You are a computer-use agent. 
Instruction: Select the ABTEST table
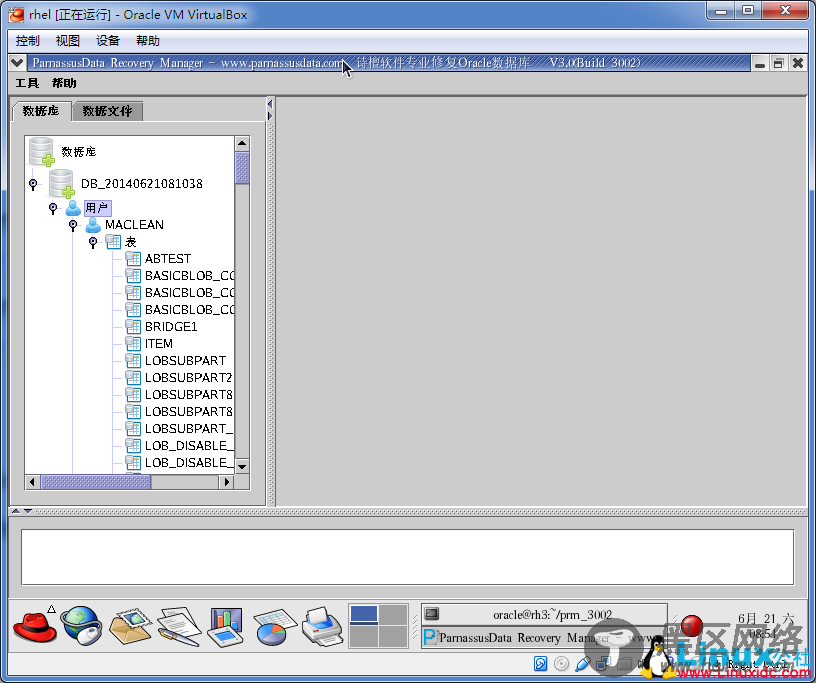click(x=168, y=259)
